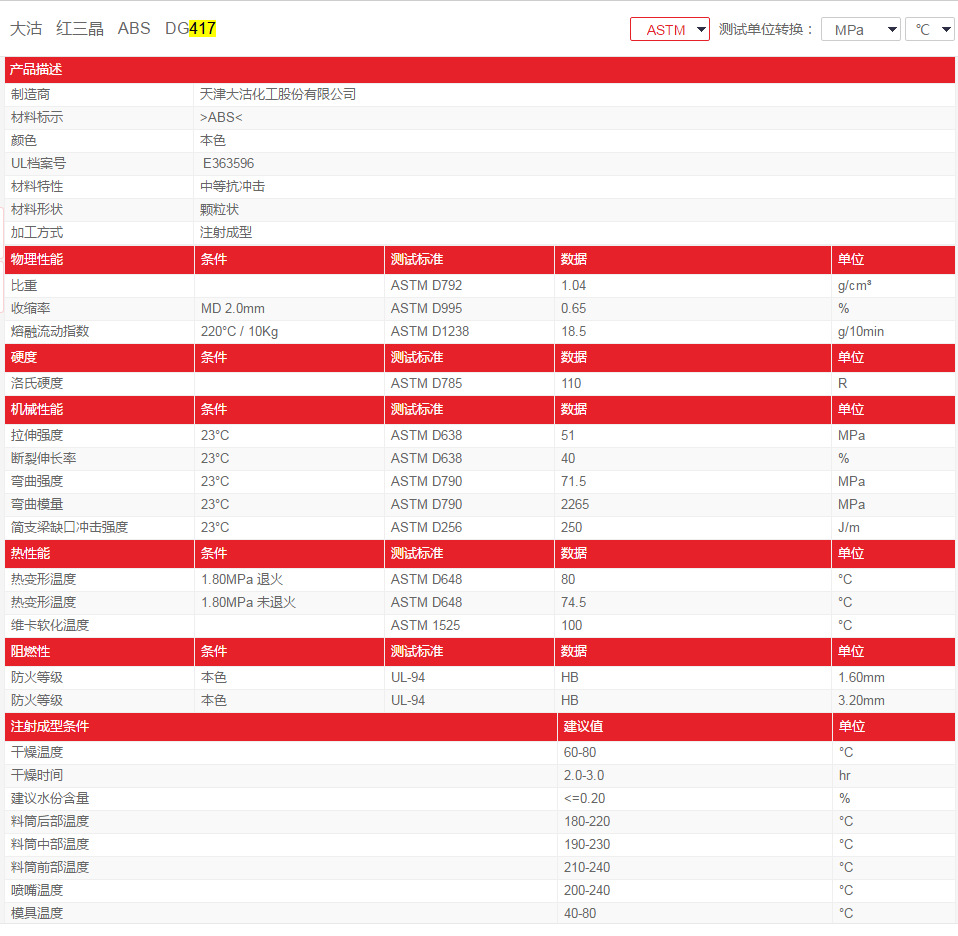Click the 3.20mm flame rating thickness

[861, 700]
